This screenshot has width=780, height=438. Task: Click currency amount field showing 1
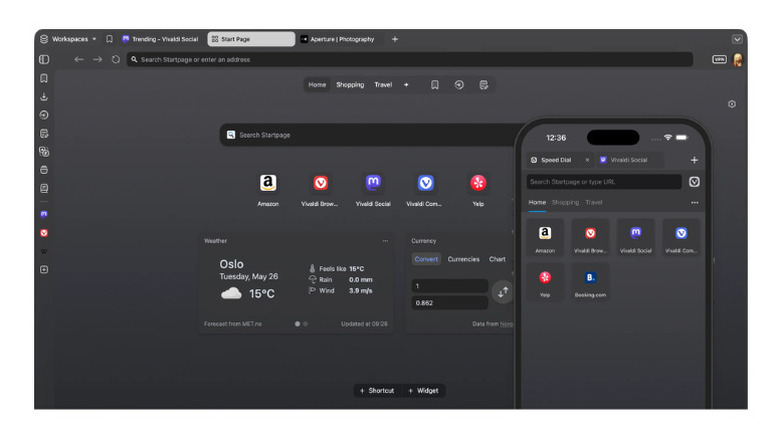pyautogui.click(x=450, y=286)
